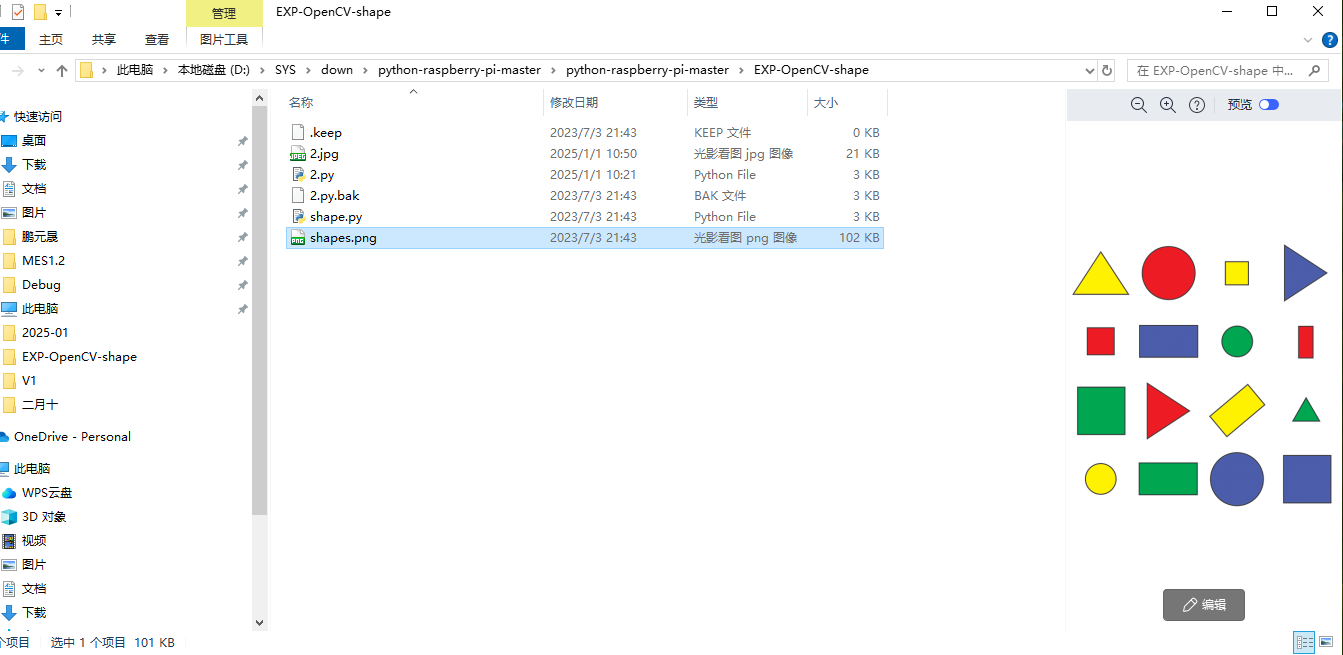Switch to details view in status bar
1343x655 pixels.
pyautogui.click(x=1304, y=642)
